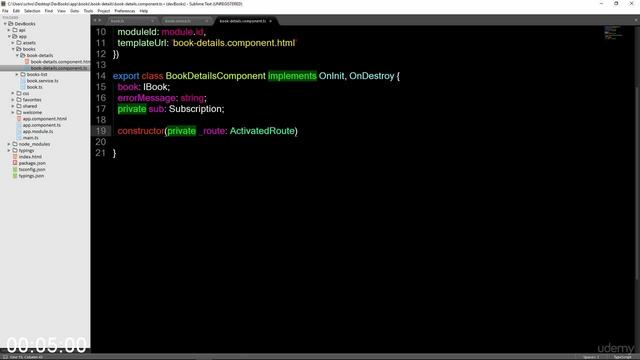The image size is (640, 360).
Task: Expand the api folder arrow
Action: point(9,30)
